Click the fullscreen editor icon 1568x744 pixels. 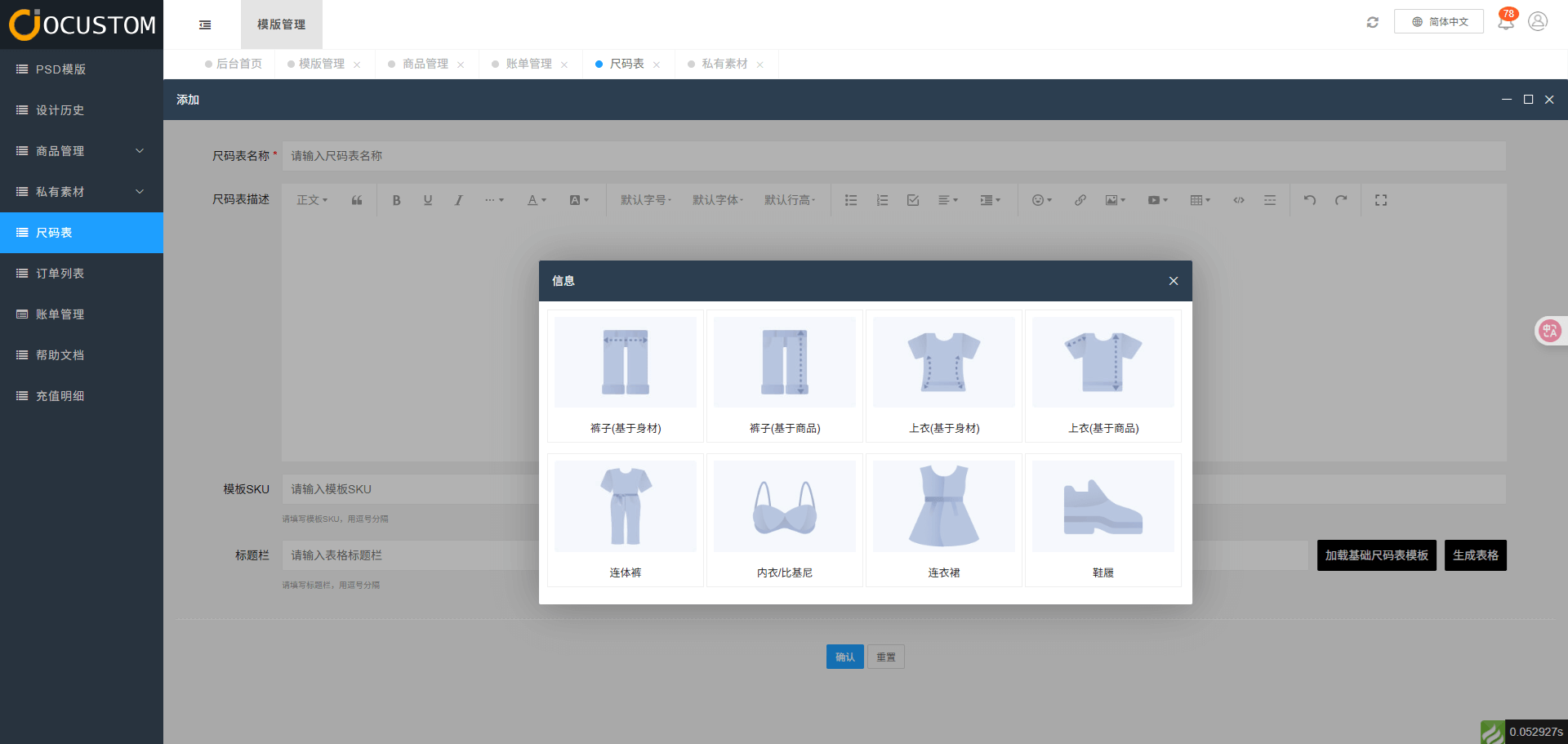coord(1380,200)
